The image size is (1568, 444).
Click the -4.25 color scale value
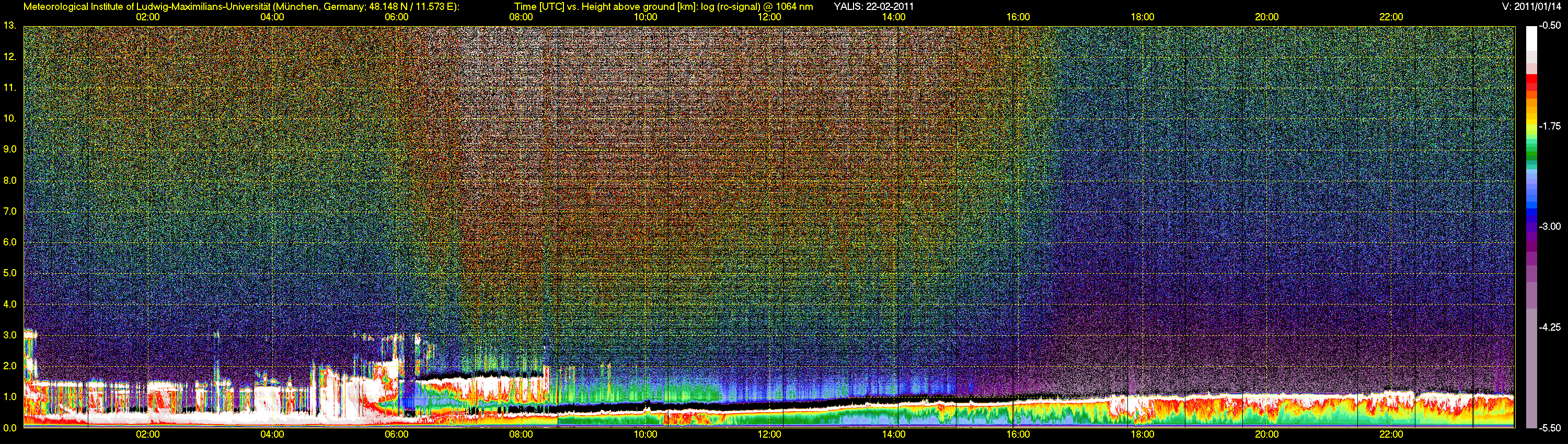(1551, 327)
